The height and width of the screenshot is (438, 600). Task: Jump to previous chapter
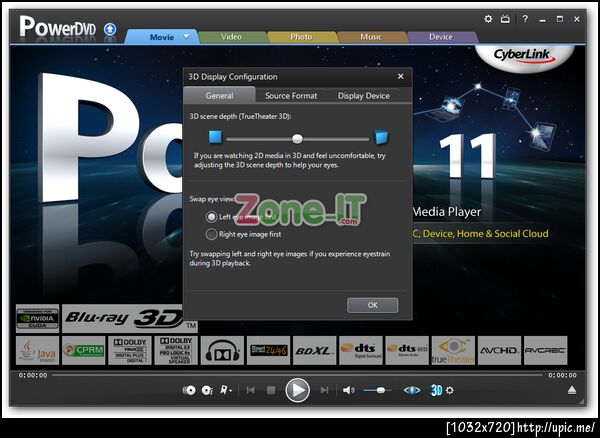(x=251, y=390)
